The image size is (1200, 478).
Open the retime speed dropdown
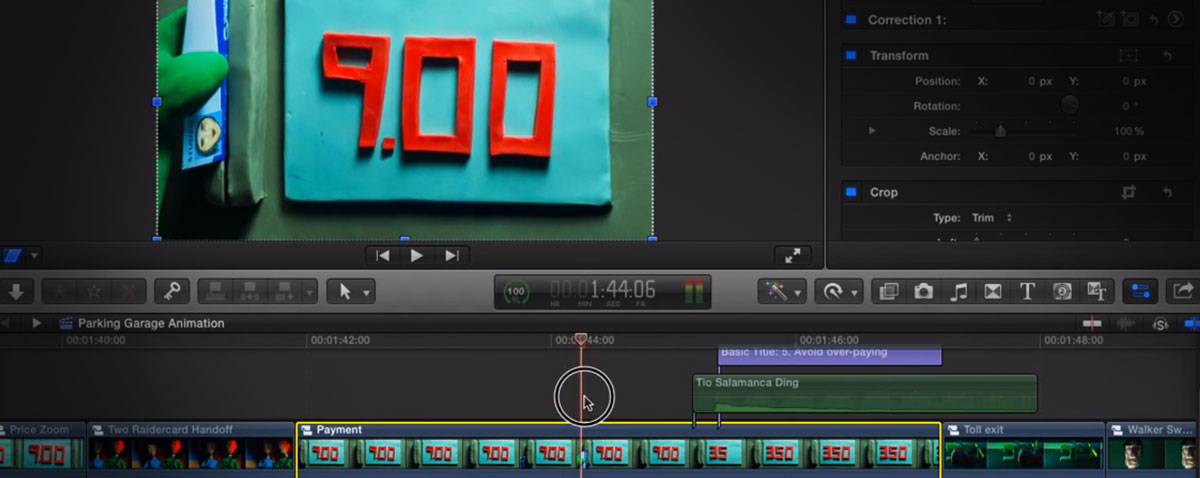coord(838,291)
